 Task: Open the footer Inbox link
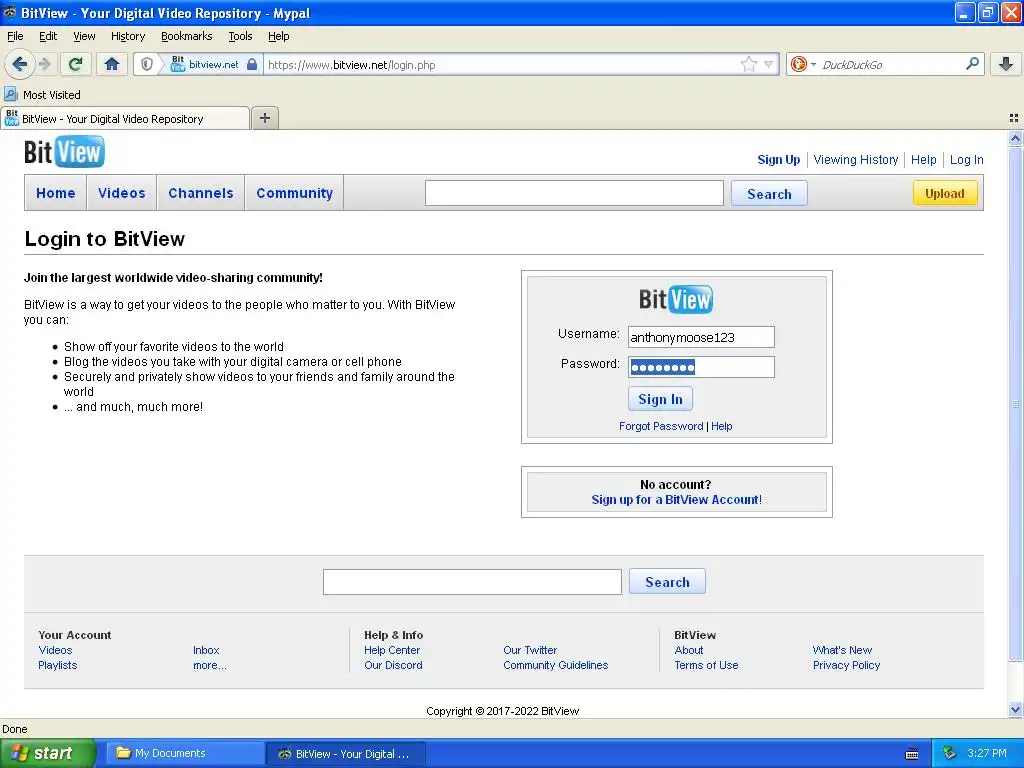pyautogui.click(x=206, y=650)
